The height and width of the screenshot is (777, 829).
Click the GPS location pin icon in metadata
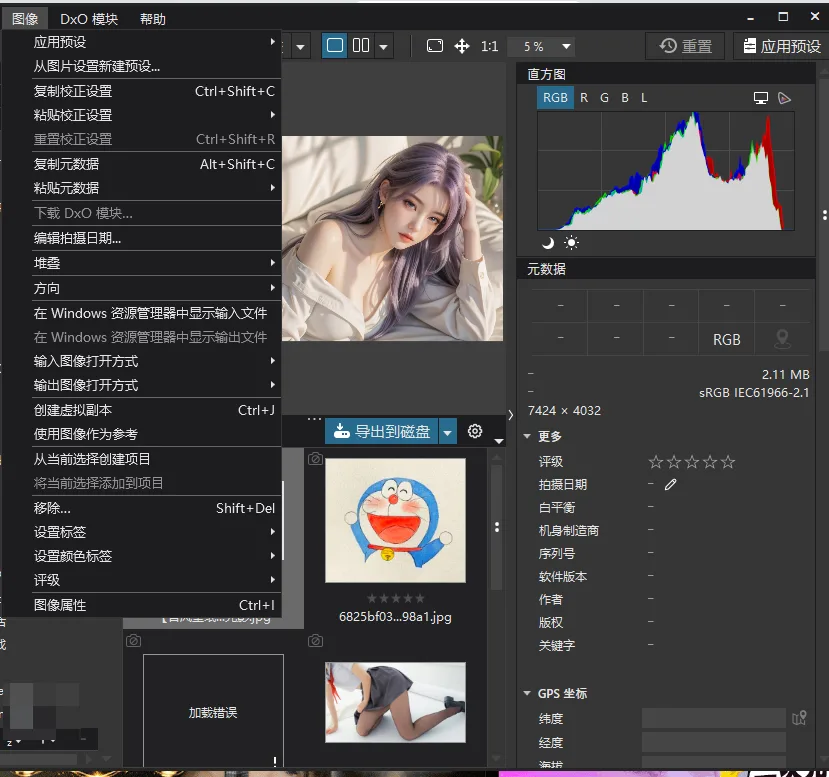[x=782, y=339]
